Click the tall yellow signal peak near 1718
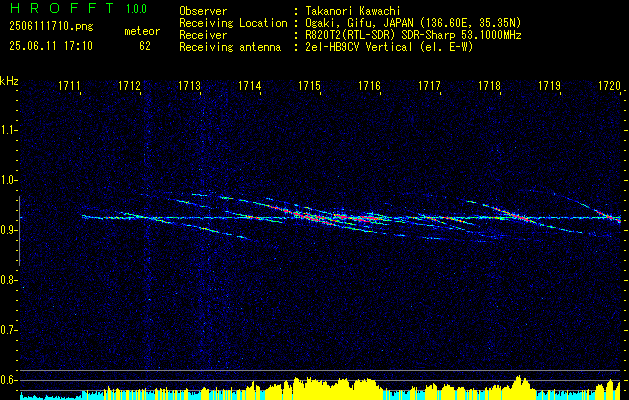This screenshot has width=629, height=400. (518, 388)
